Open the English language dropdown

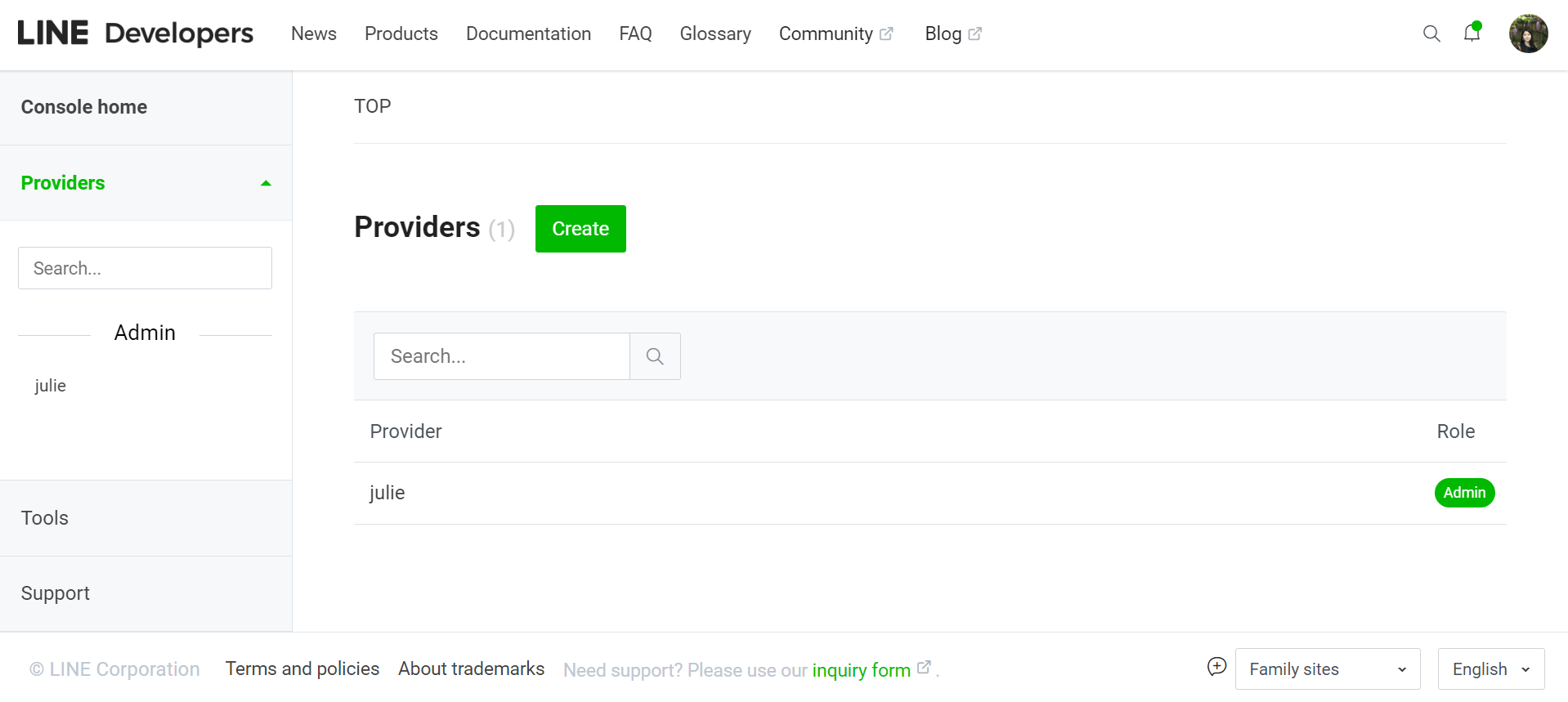tap(1491, 669)
